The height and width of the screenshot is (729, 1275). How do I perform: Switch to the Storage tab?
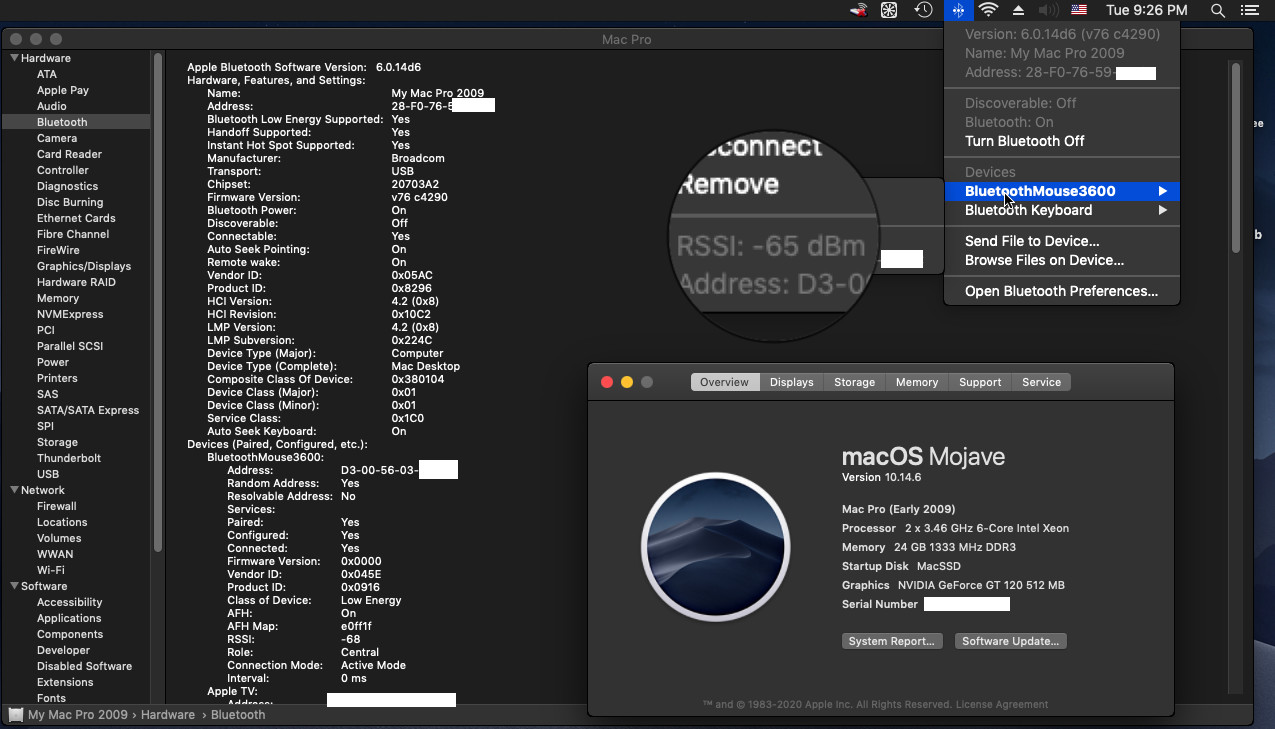point(854,382)
